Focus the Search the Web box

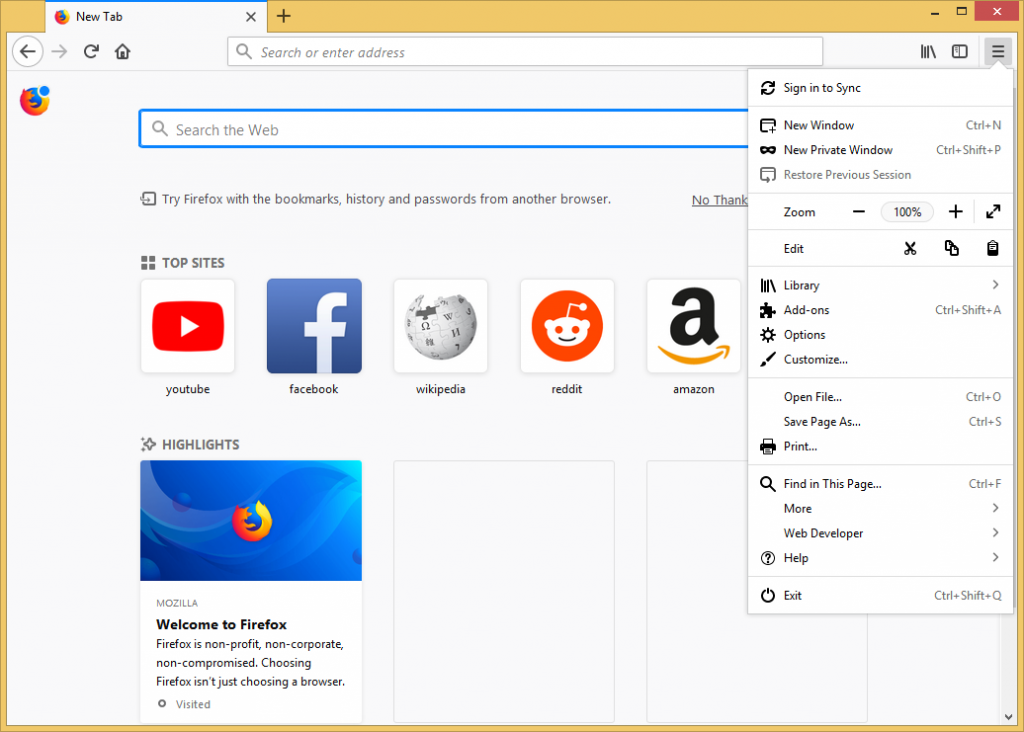[444, 129]
